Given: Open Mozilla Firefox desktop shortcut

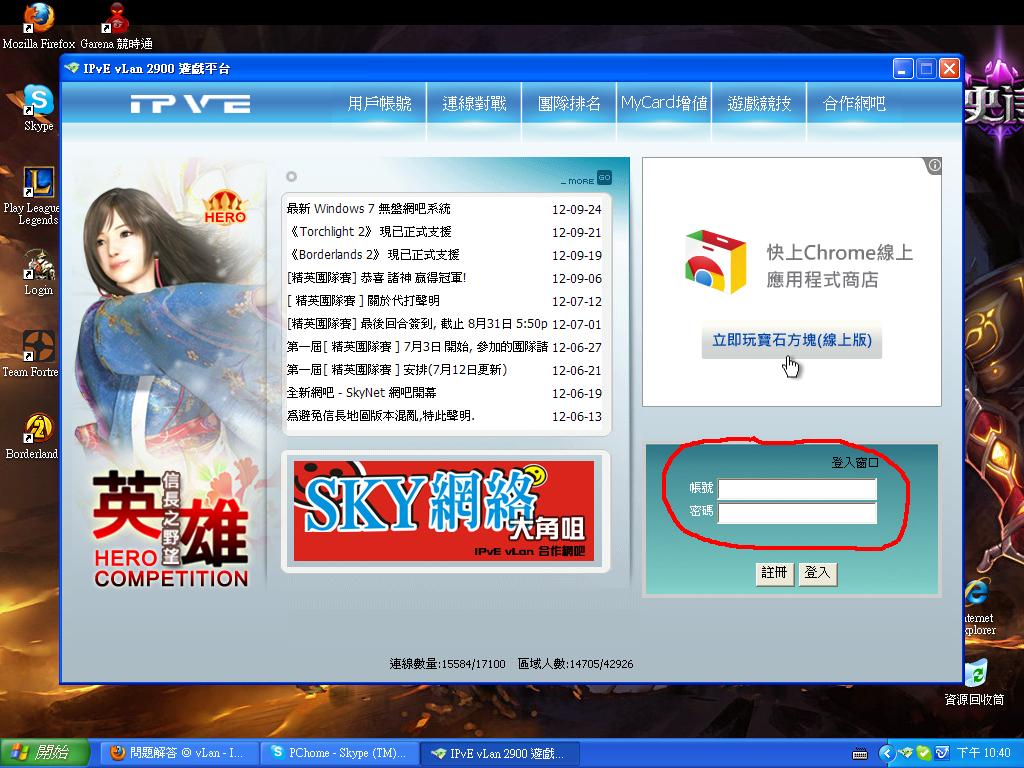Looking at the screenshot, I should (x=38, y=20).
